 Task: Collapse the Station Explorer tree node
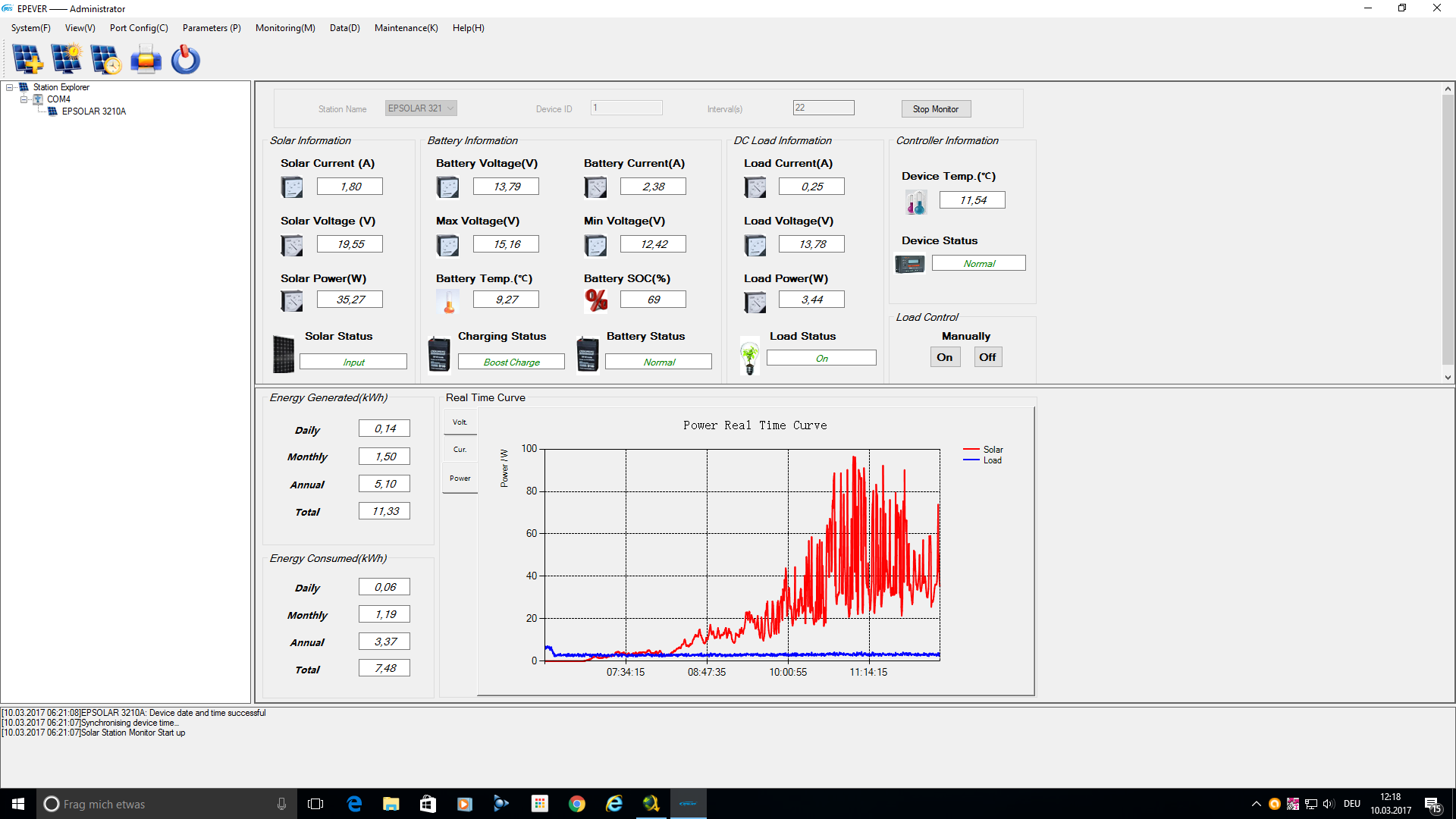[10, 87]
